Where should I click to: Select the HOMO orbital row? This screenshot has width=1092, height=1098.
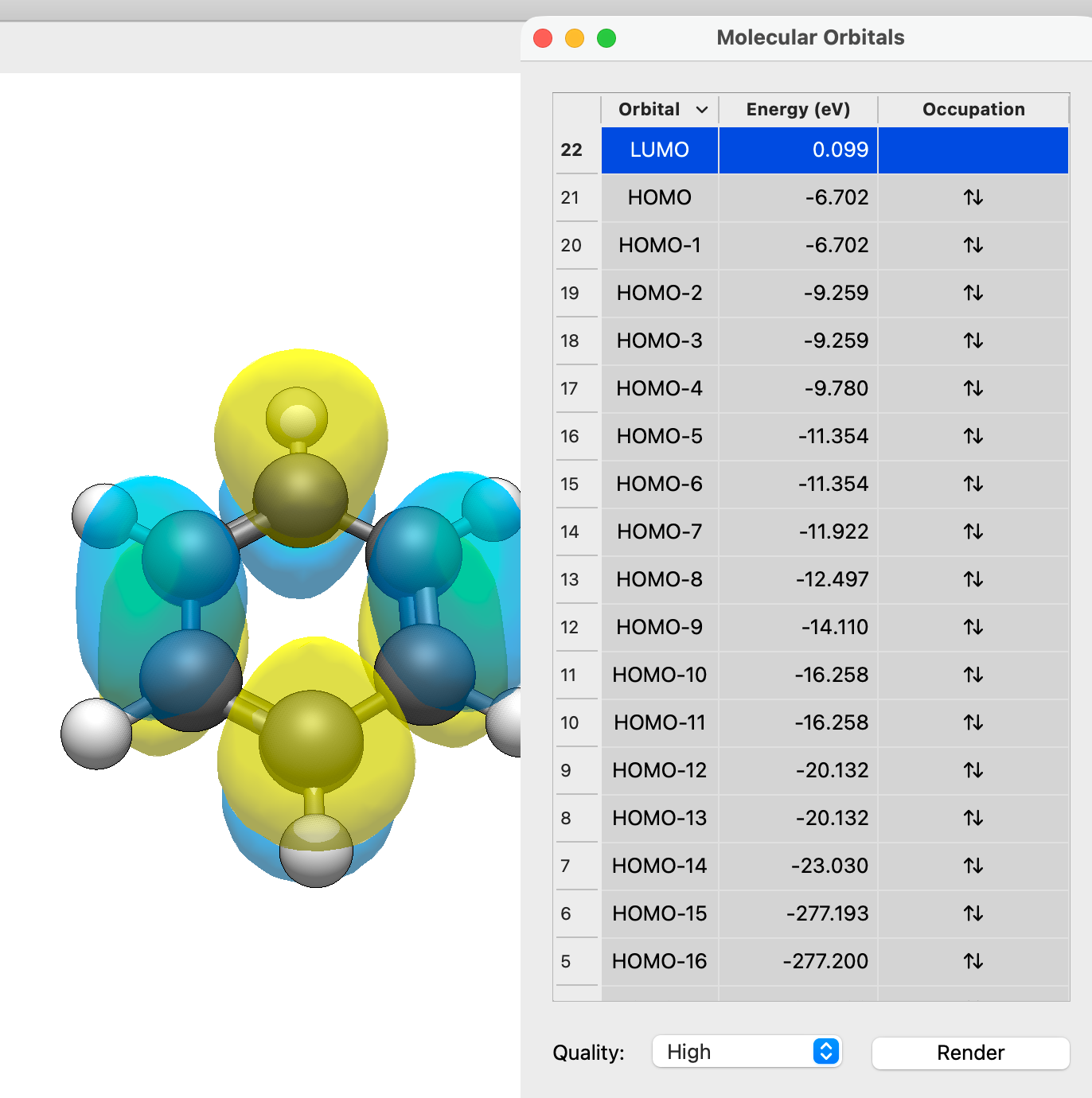click(659, 197)
